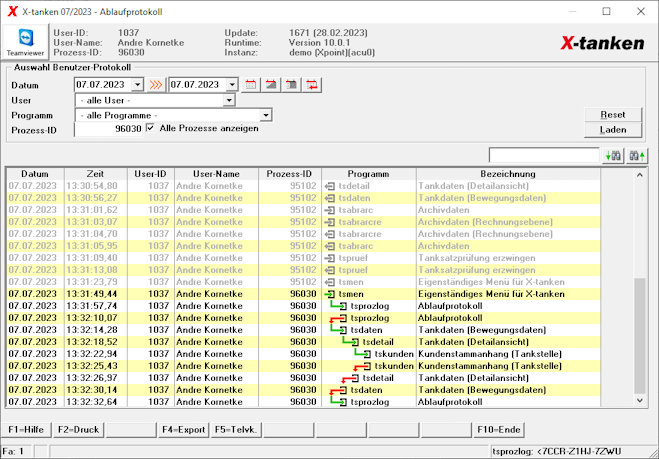
Task: Click the green arrow icon for tsdaten at 13:32:14,28
Action: 338,330
